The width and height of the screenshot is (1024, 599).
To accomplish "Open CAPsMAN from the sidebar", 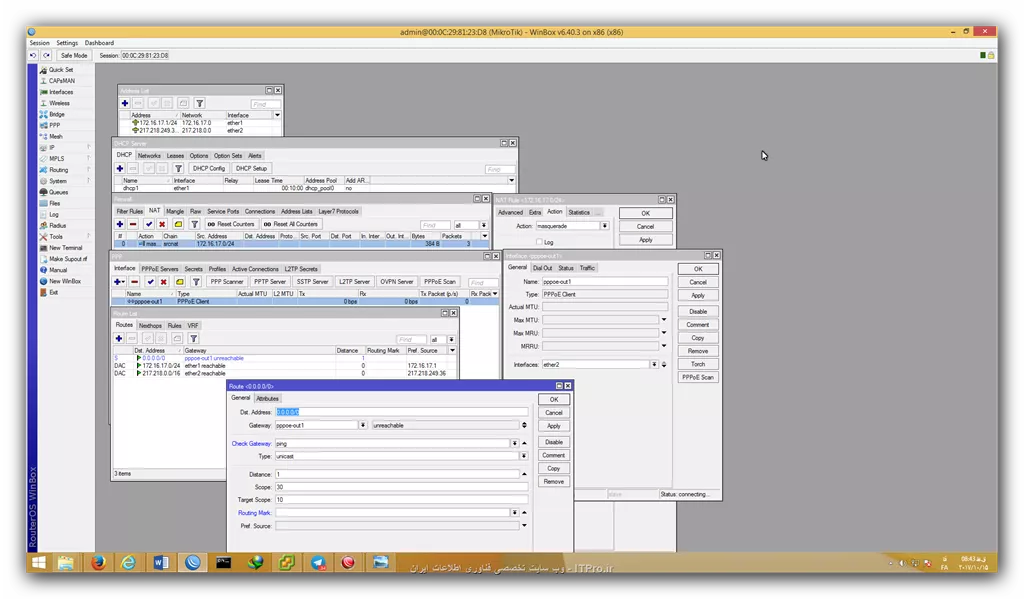I will tap(61, 81).
